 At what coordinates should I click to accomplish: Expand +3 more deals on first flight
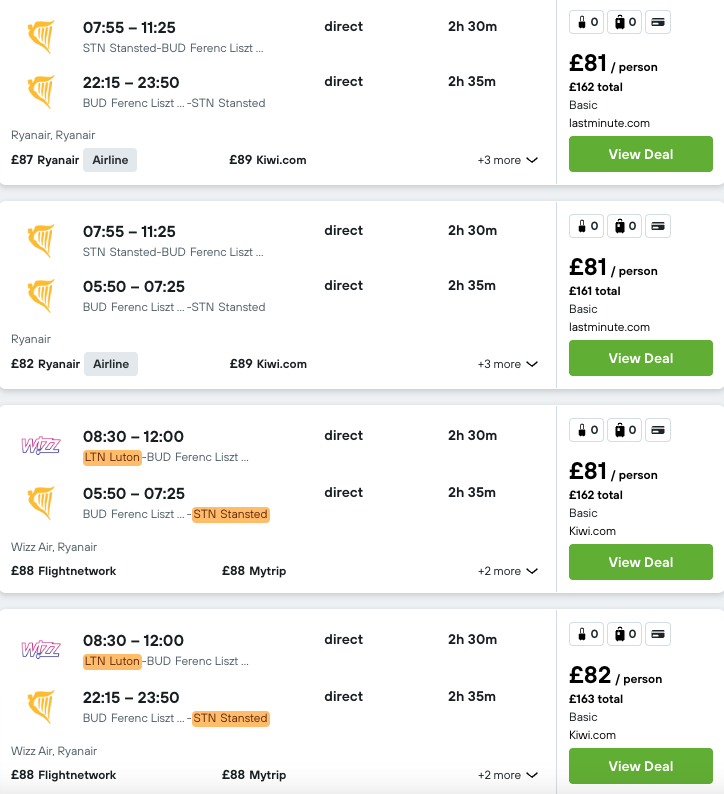[x=507, y=160]
